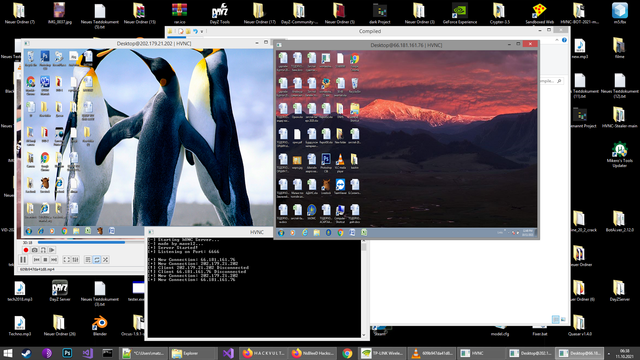This screenshot has height=360, width=640.
Task: Open Photoshop icon in mountain remote desktop
Action: 326,163
